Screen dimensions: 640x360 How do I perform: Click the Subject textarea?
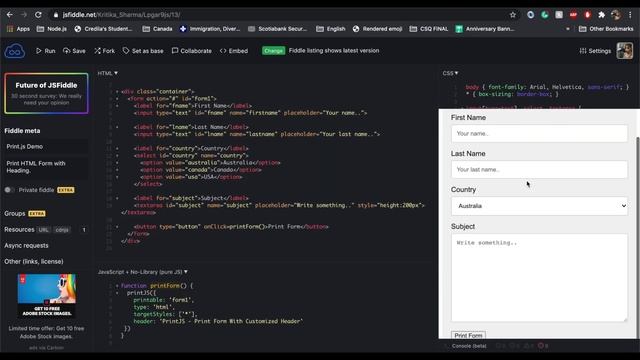tap(539, 278)
